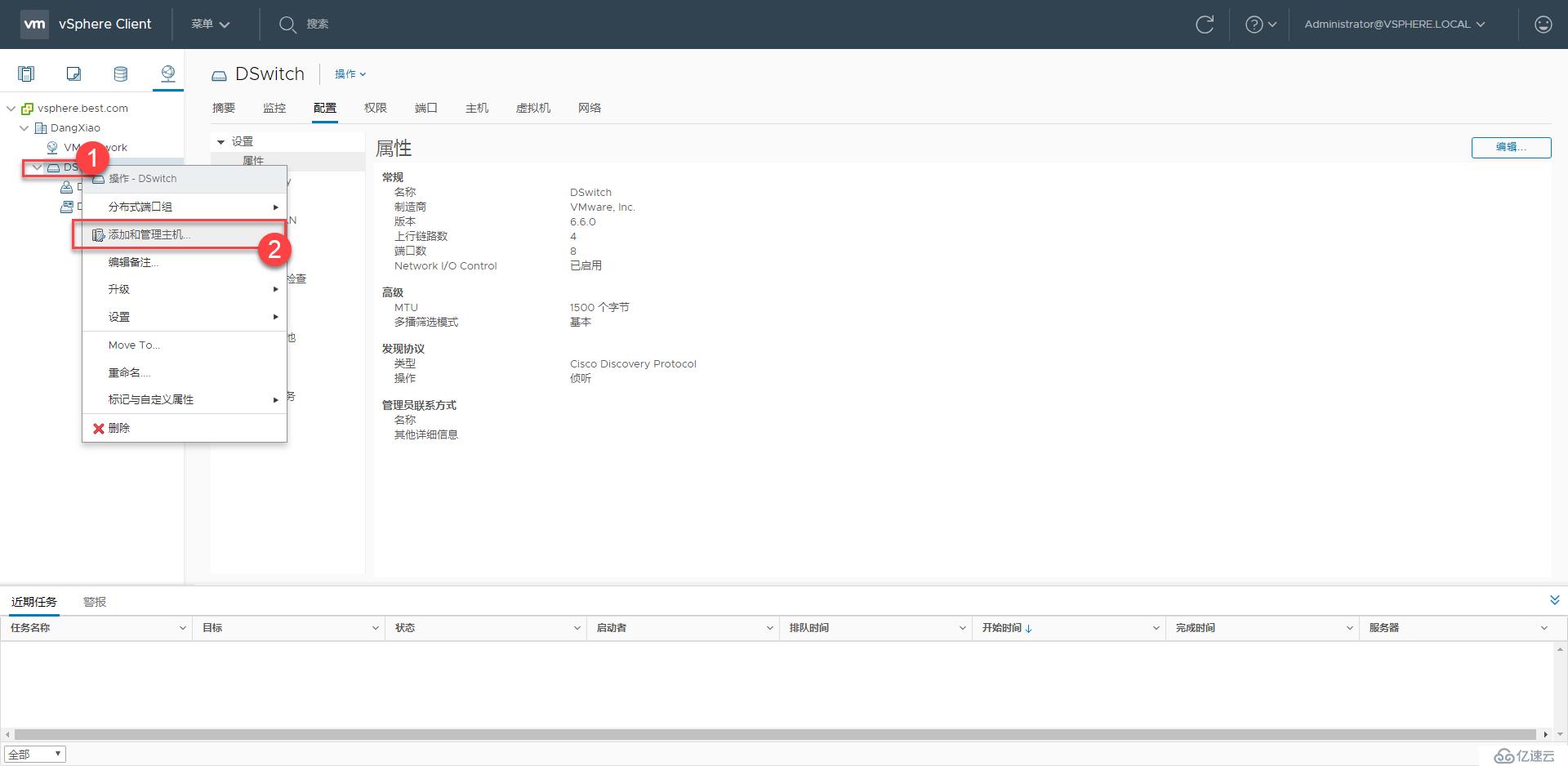Collapse the DangXiao tree node
Image resolution: width=1568 pixels, height=766 pixels.
24,127
